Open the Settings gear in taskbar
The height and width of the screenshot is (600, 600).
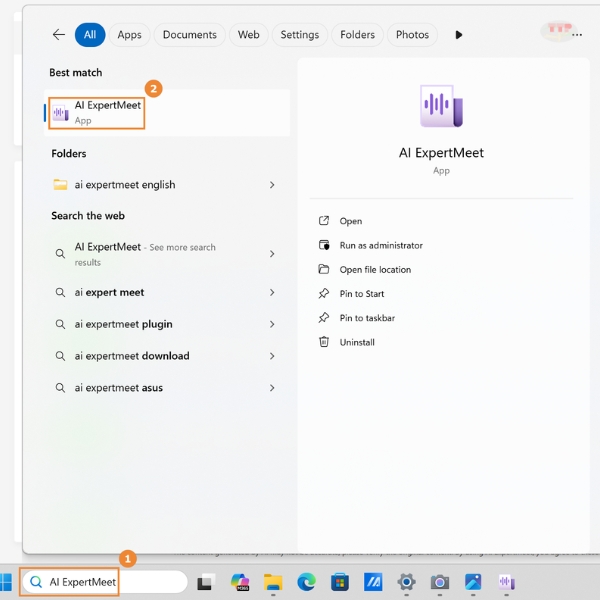pyautogui.click(x=407, y=582)
